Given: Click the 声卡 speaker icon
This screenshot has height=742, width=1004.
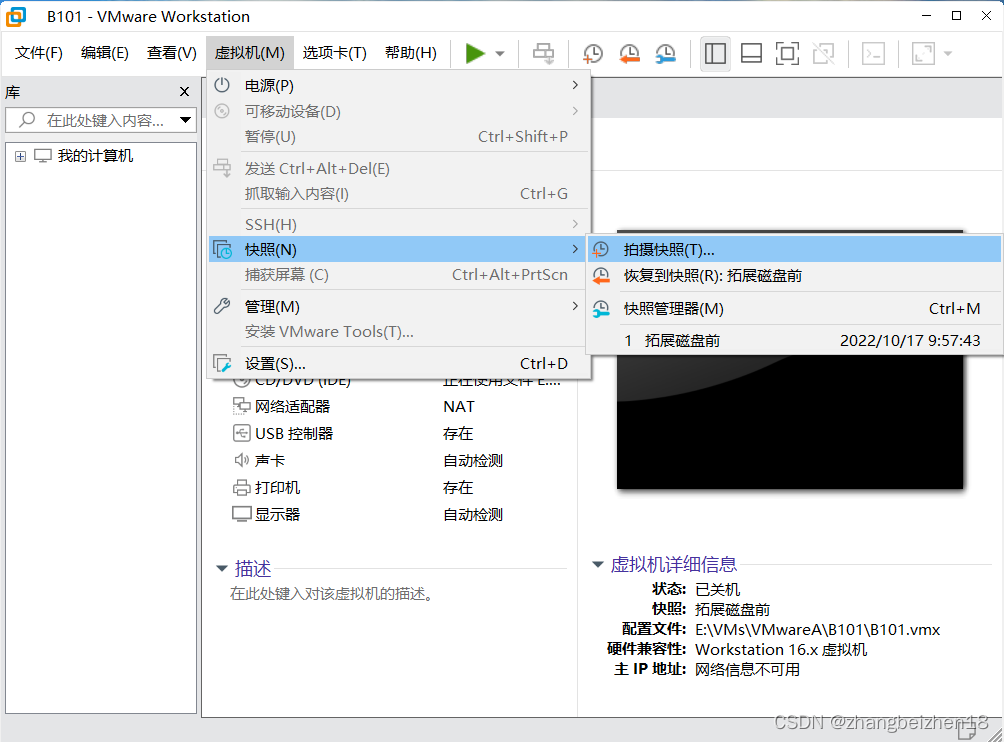Looking at the screenshot, I should pos(241,460).
